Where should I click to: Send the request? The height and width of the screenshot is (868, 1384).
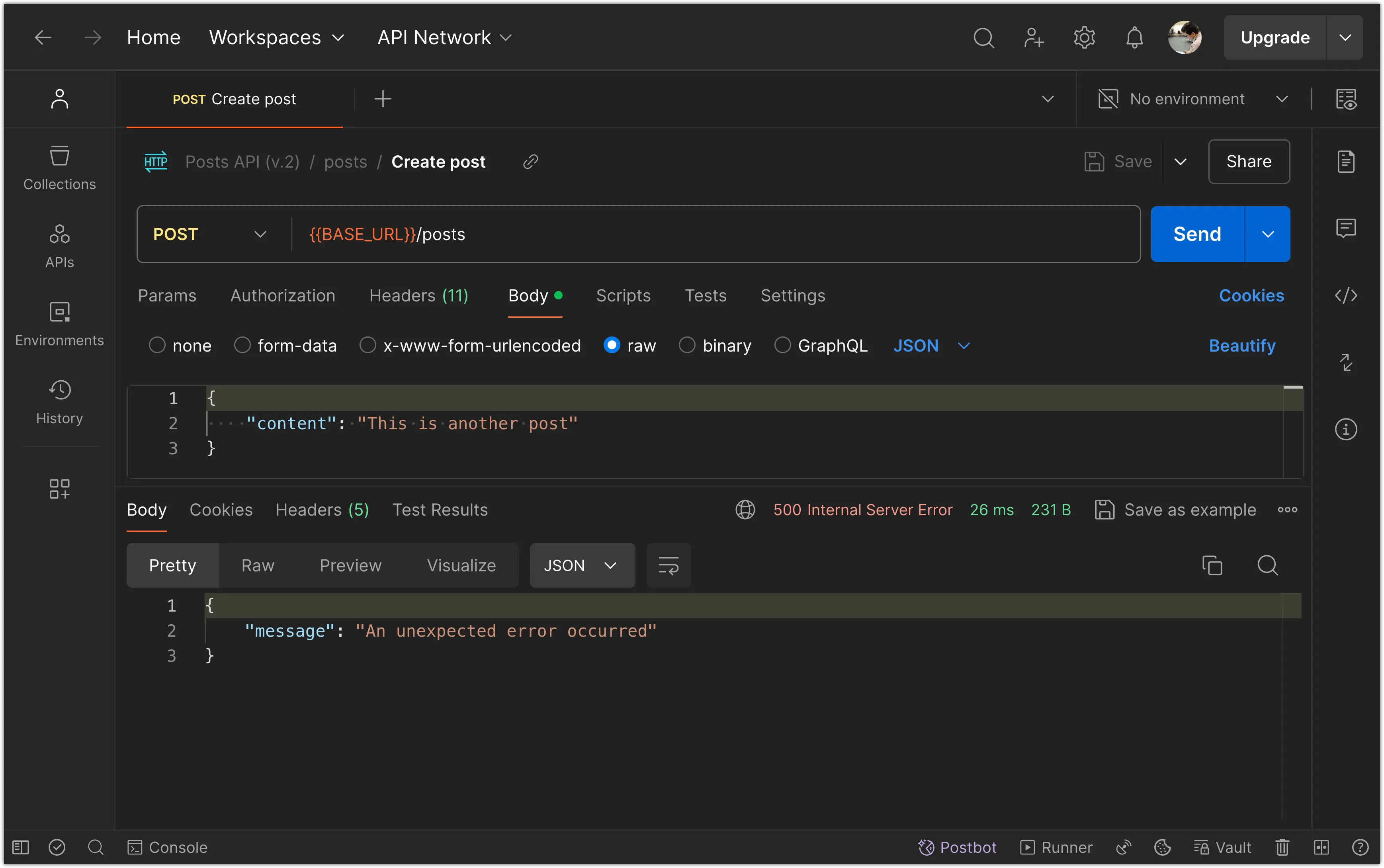1197,234
